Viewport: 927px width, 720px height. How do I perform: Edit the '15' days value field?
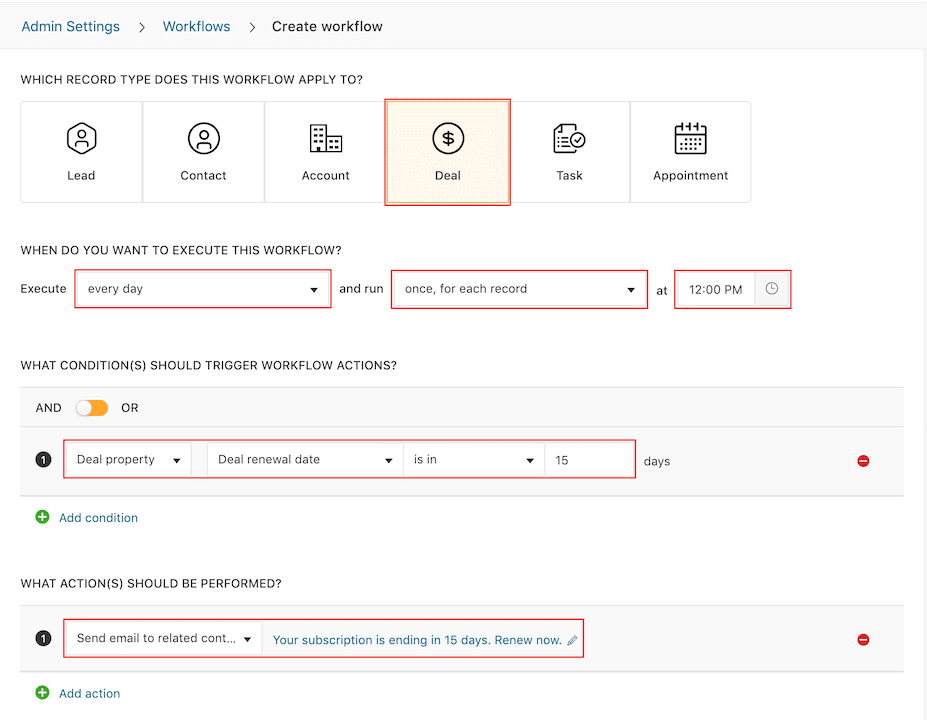click(x=589, y=460)
